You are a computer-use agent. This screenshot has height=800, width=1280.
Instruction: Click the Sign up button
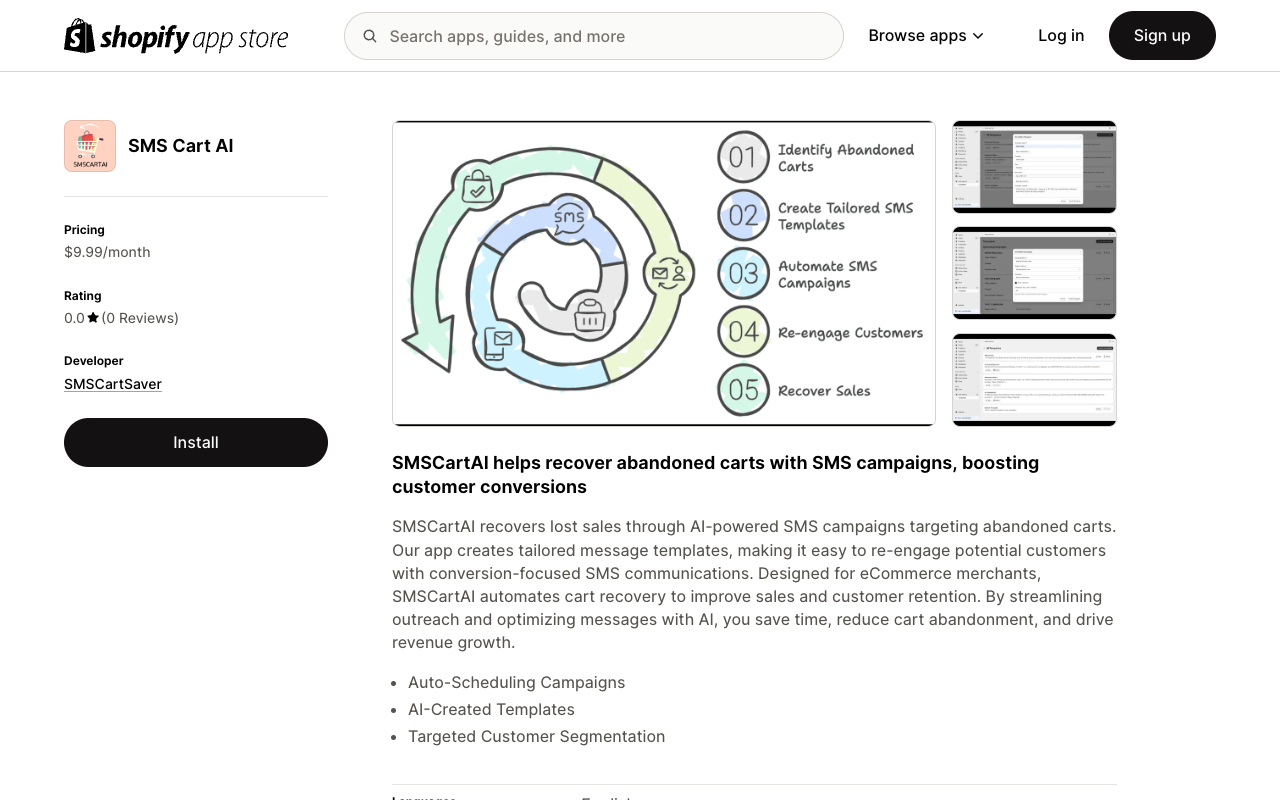pyautogui.click(x=1162, y=35)
